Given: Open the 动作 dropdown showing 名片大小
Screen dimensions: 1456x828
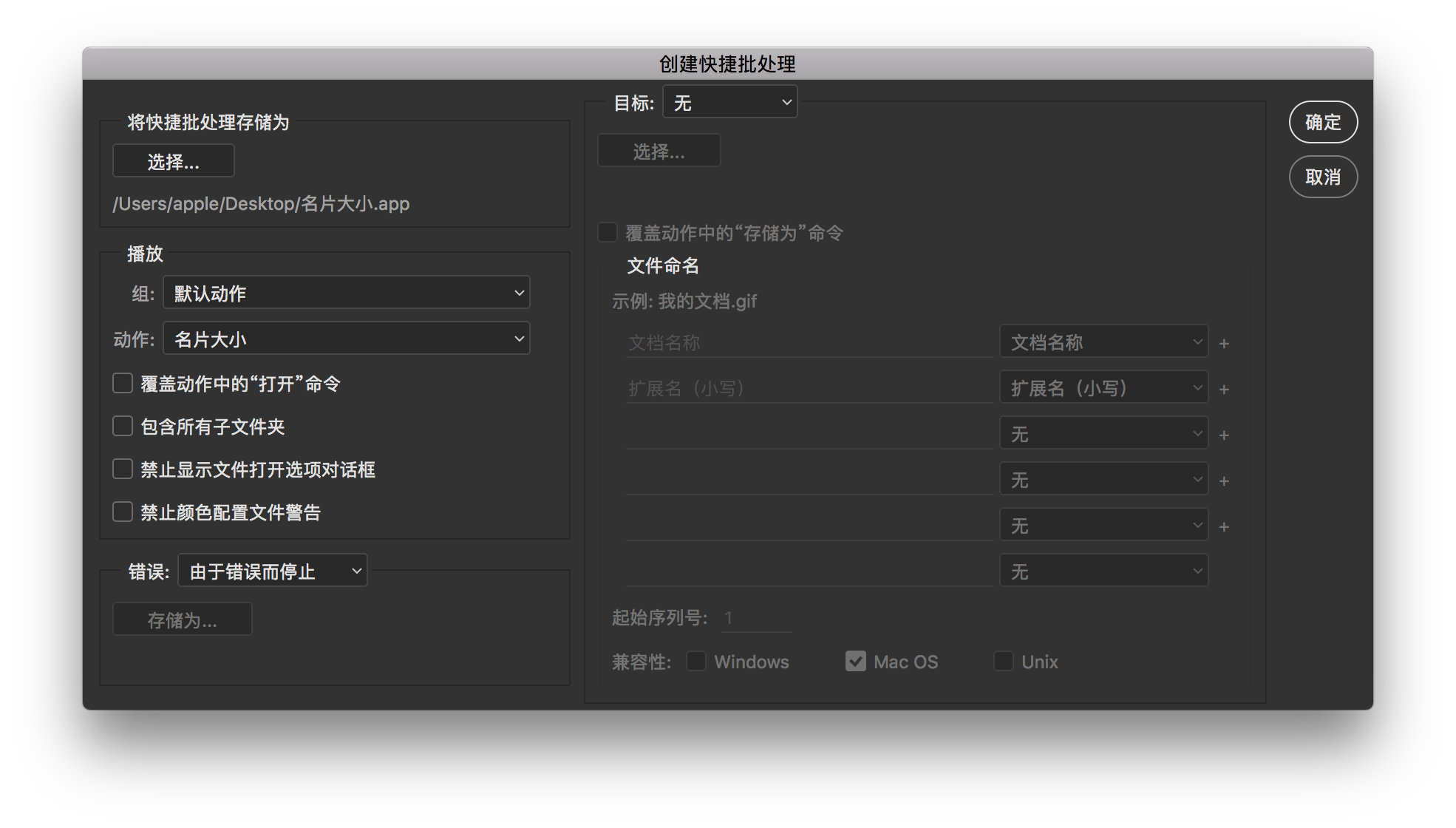Looking at the screenshot, I should coord(346,339).
